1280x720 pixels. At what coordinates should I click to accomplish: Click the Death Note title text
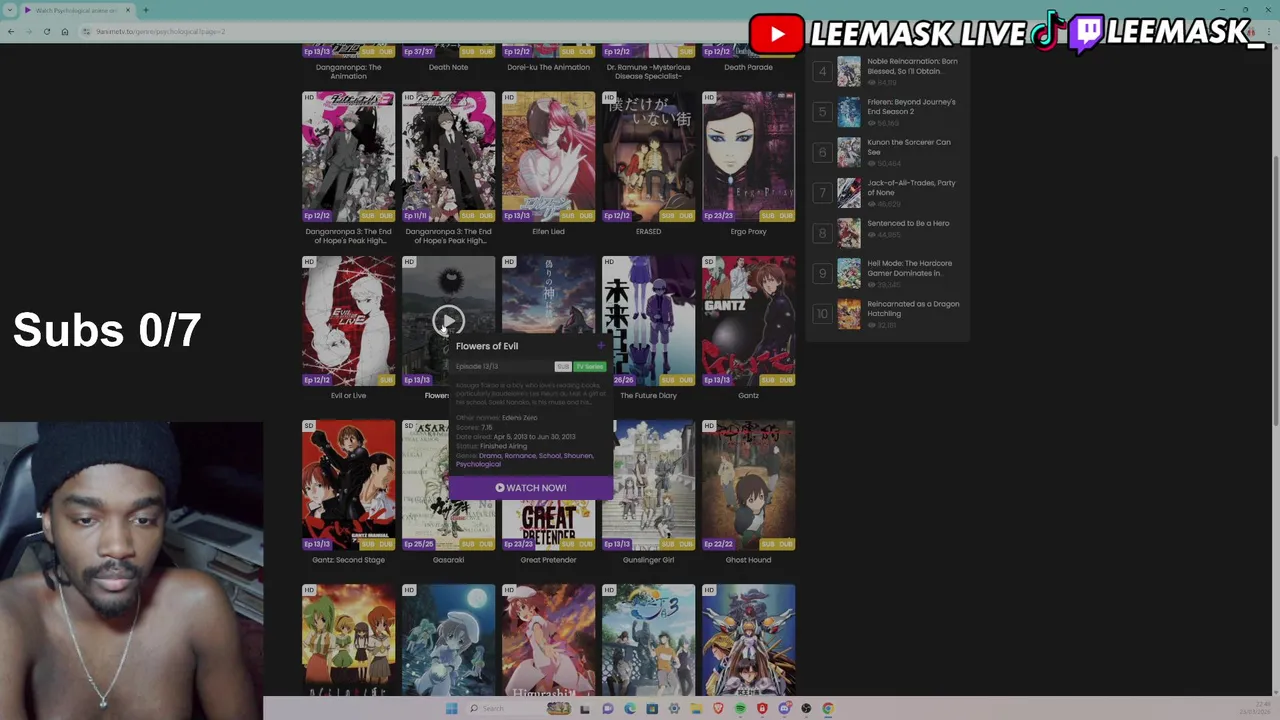(448, 67)
